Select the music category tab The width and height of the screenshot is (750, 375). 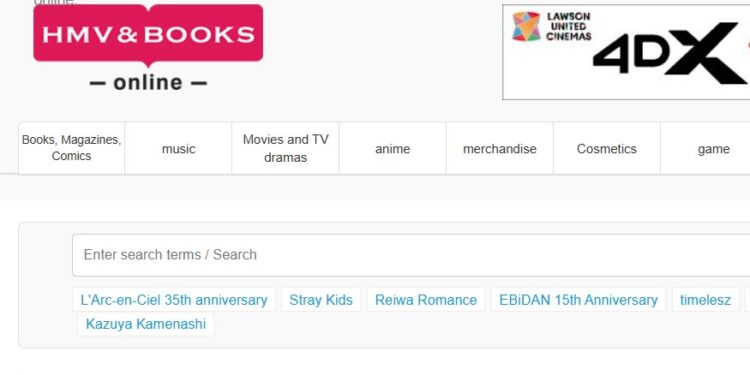tap(178, 148)
